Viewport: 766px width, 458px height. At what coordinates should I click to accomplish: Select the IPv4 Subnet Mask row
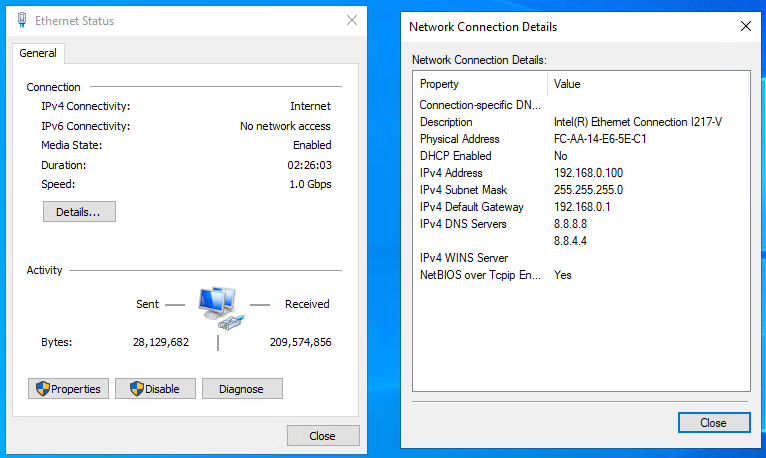(581, 190)
